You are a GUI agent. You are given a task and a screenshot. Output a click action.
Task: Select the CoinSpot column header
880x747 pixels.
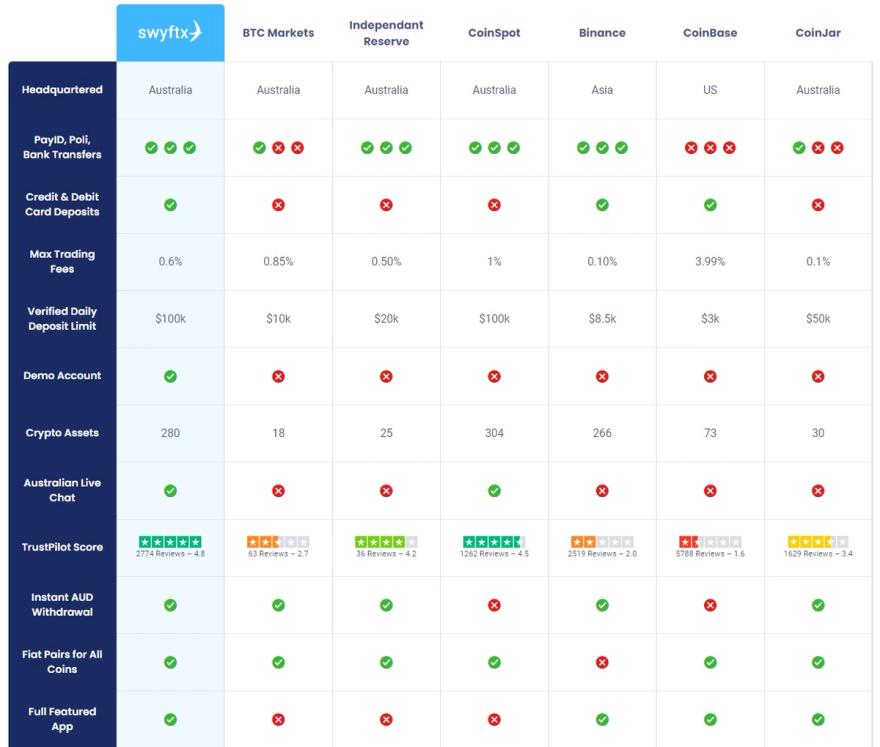494,33
